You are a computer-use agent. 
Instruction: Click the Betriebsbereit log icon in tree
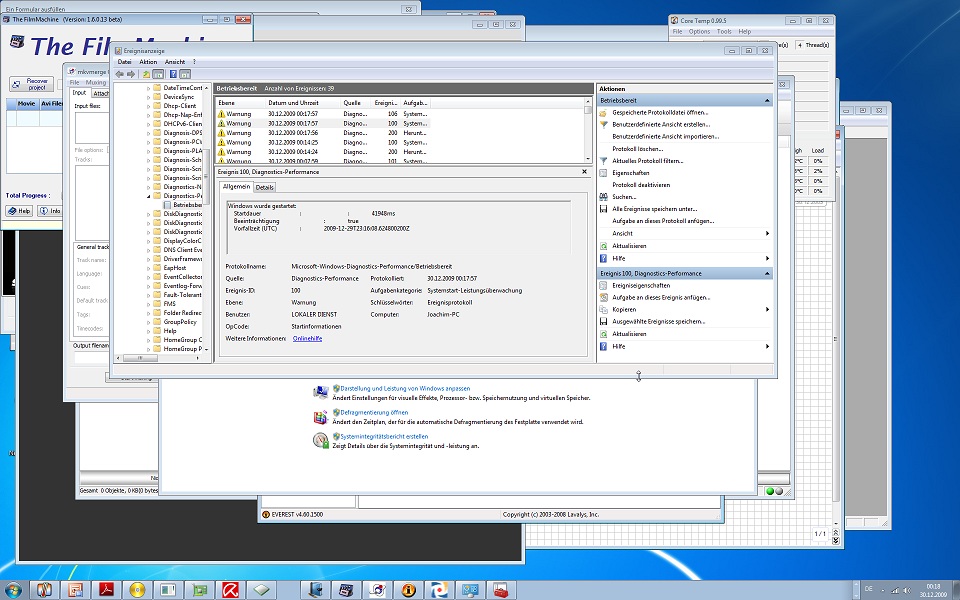(x=167, y=205)
